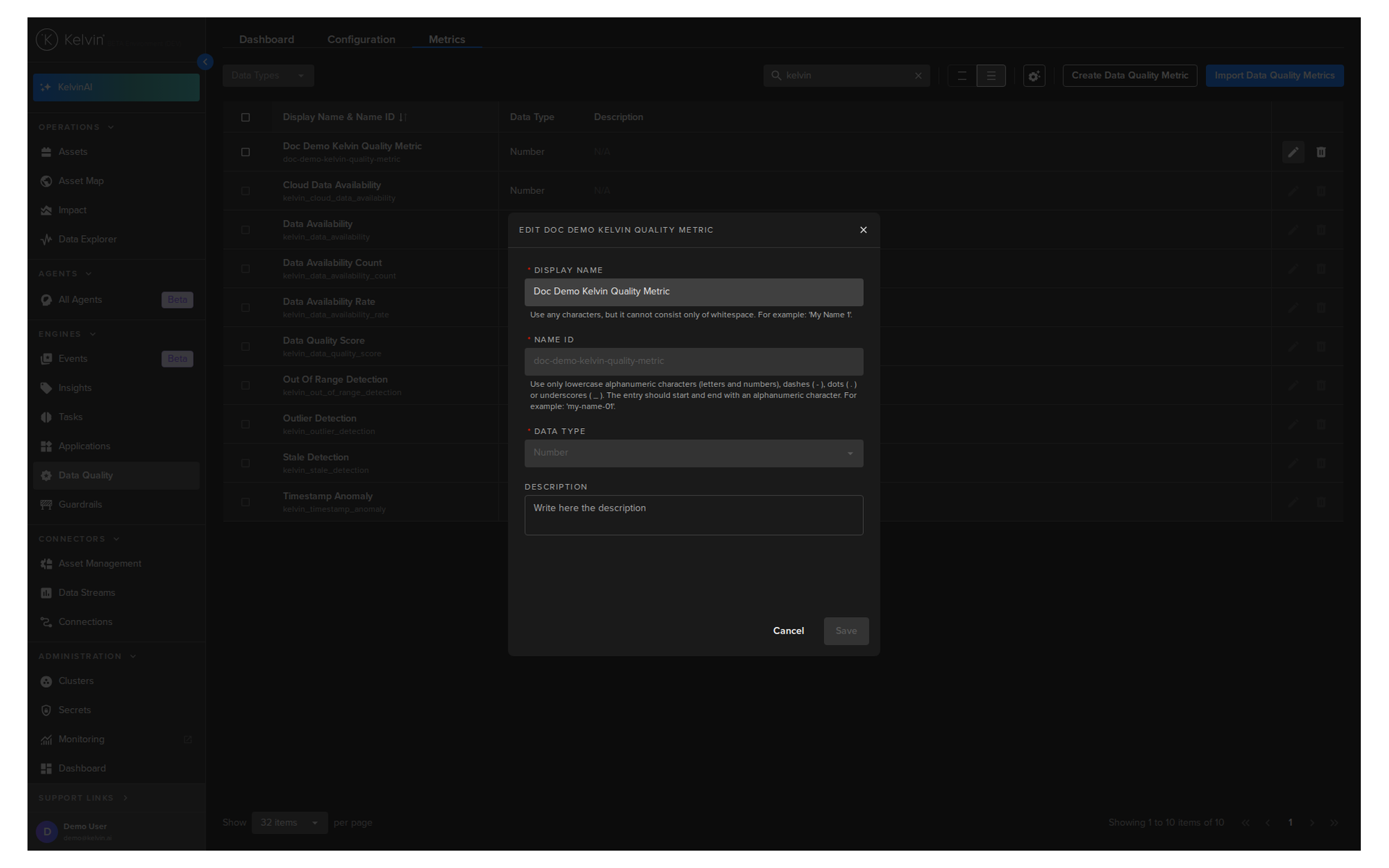The image size is (1389, 868).
Task: Delete Doc Demo Kelvin Quality Metric trash icon
Action: click(x=1321, y=153)
